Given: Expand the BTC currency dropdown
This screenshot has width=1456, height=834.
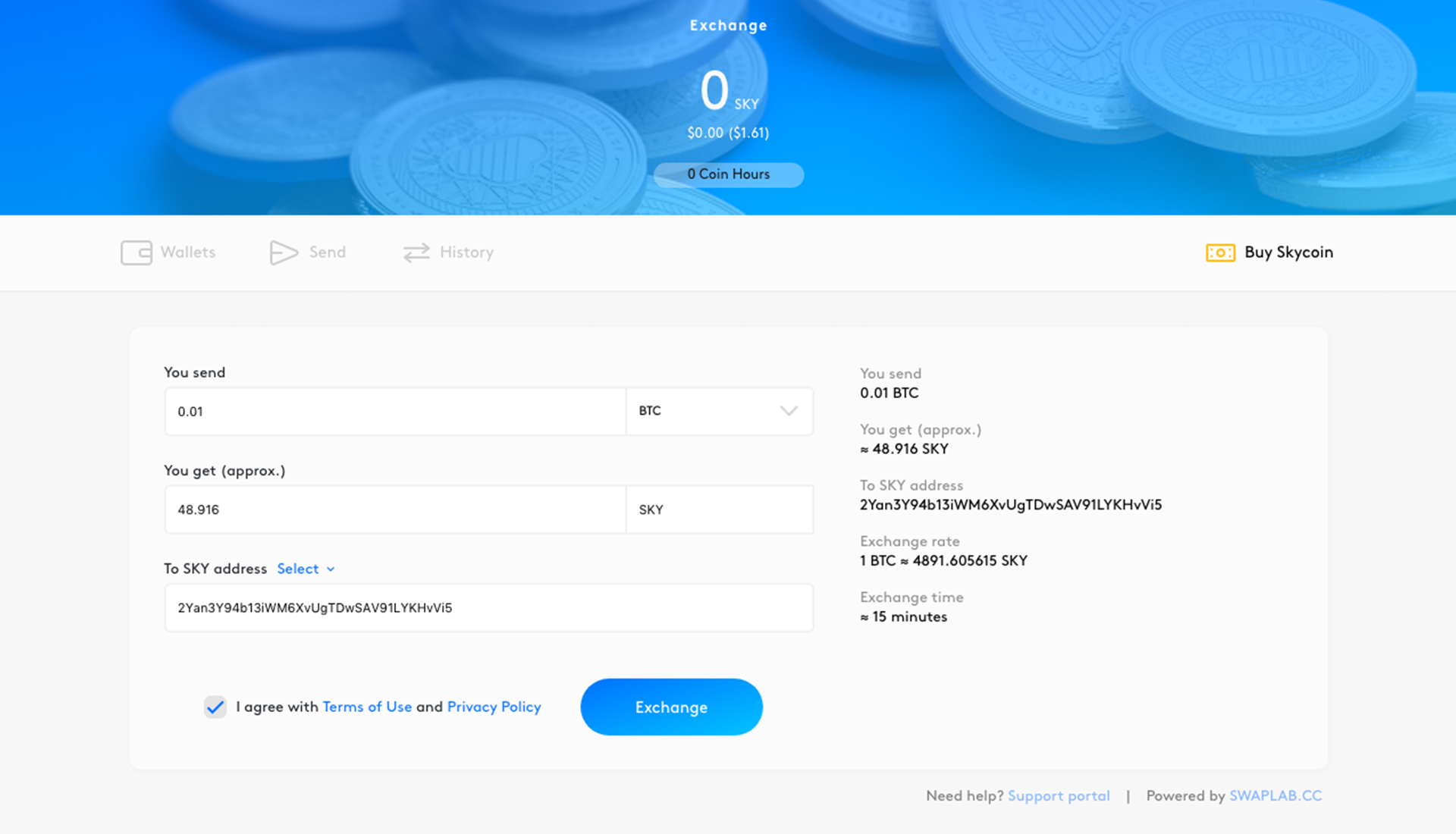Looking at the screenshot, I should pos(789,411).
